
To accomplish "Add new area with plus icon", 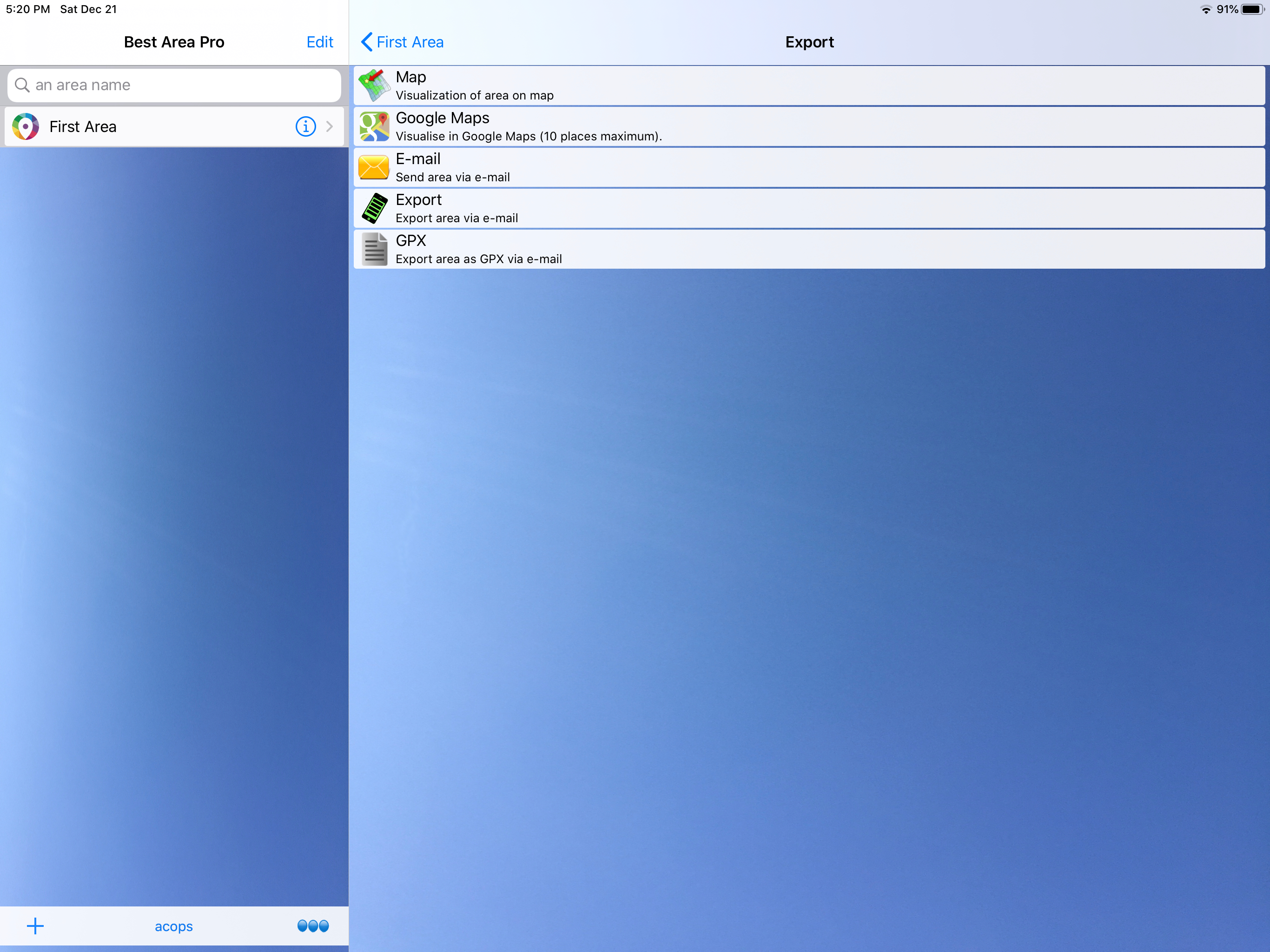I will [x=35, y=926].
